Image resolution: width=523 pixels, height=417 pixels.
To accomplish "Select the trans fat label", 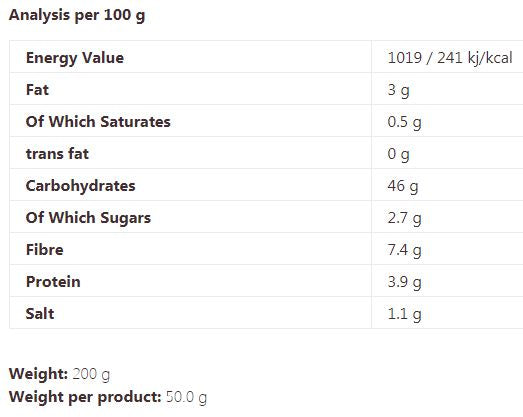I will click(x=57, y=154).
